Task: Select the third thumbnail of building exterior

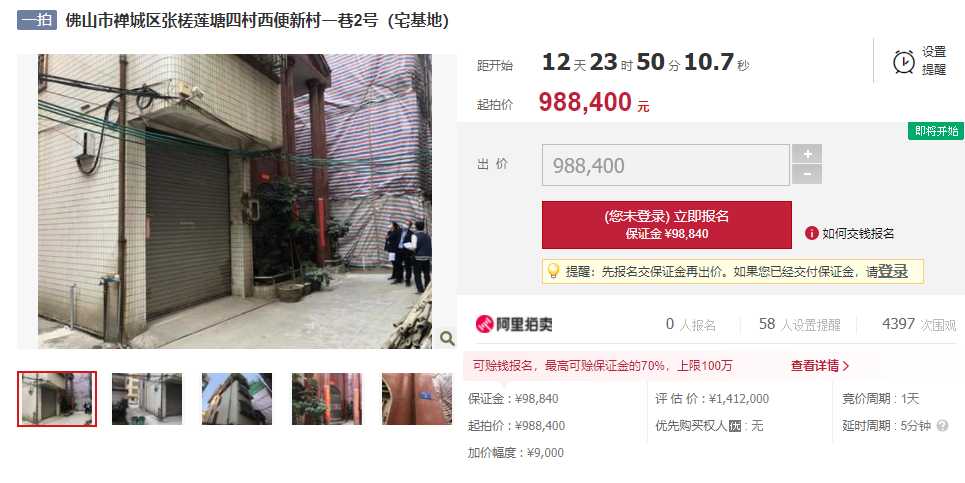Action: click(x=237, y=399)
